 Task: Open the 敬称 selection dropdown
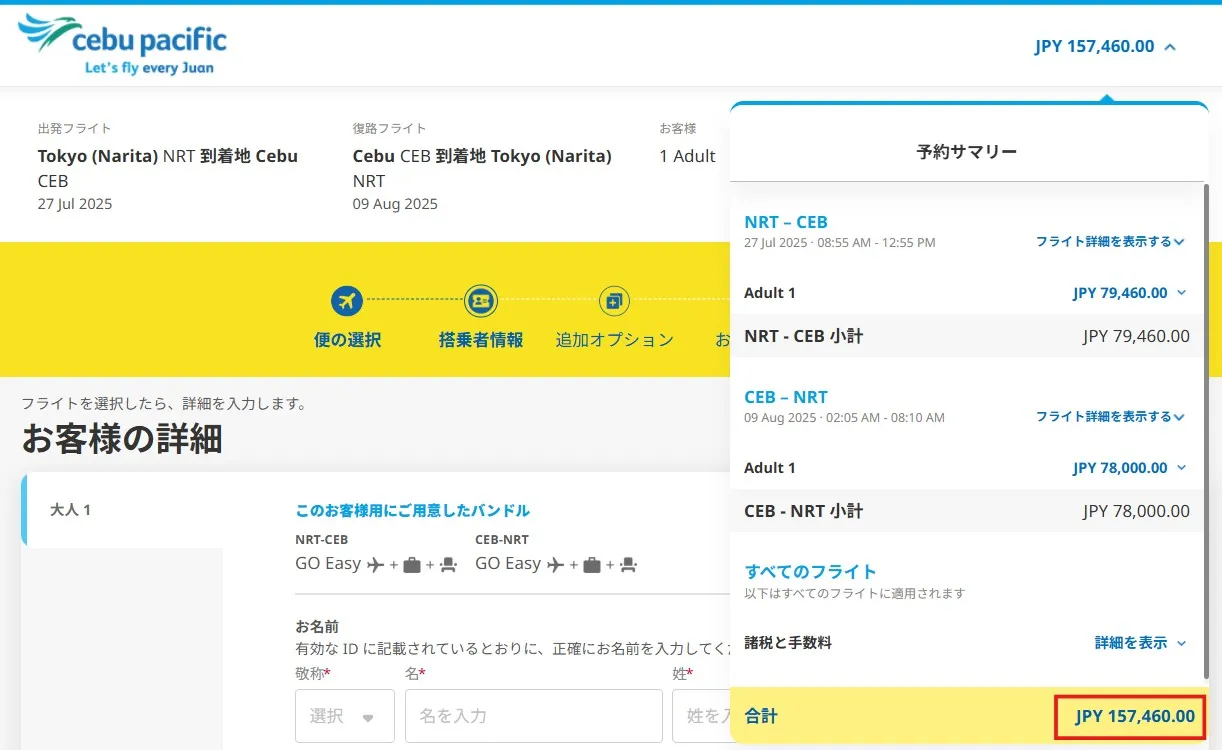pos(344,715)
